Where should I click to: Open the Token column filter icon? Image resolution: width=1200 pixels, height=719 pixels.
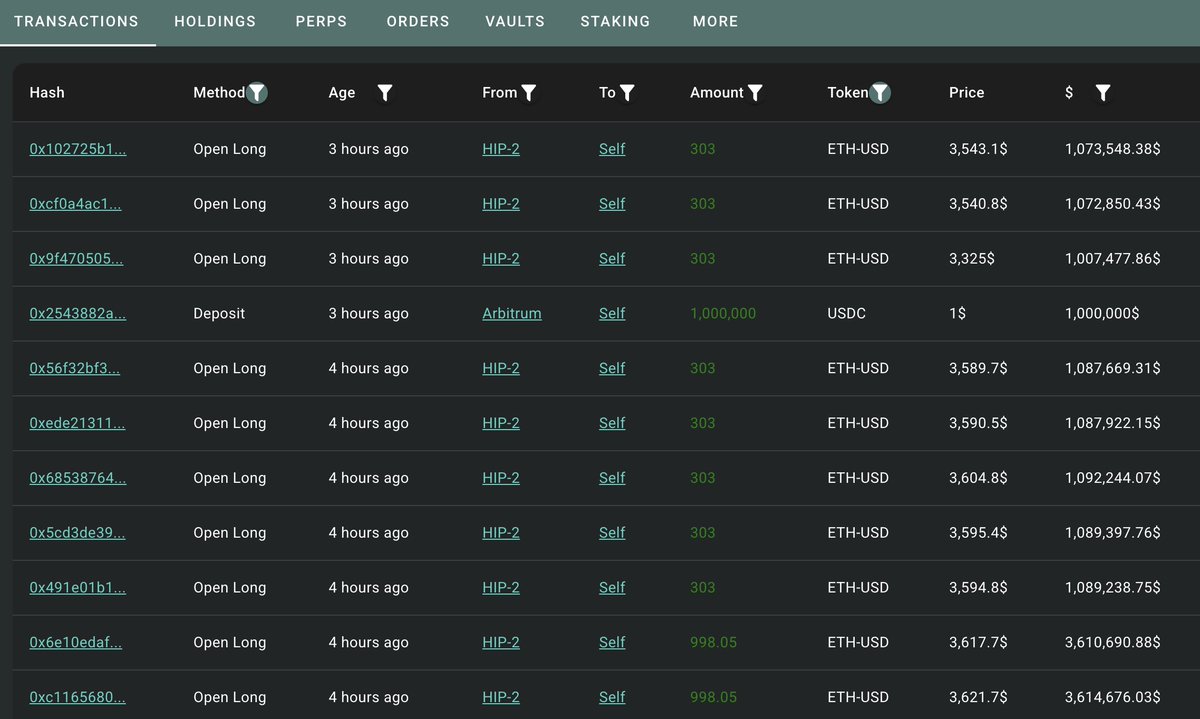pyautogui.click(x=880, y=93)
